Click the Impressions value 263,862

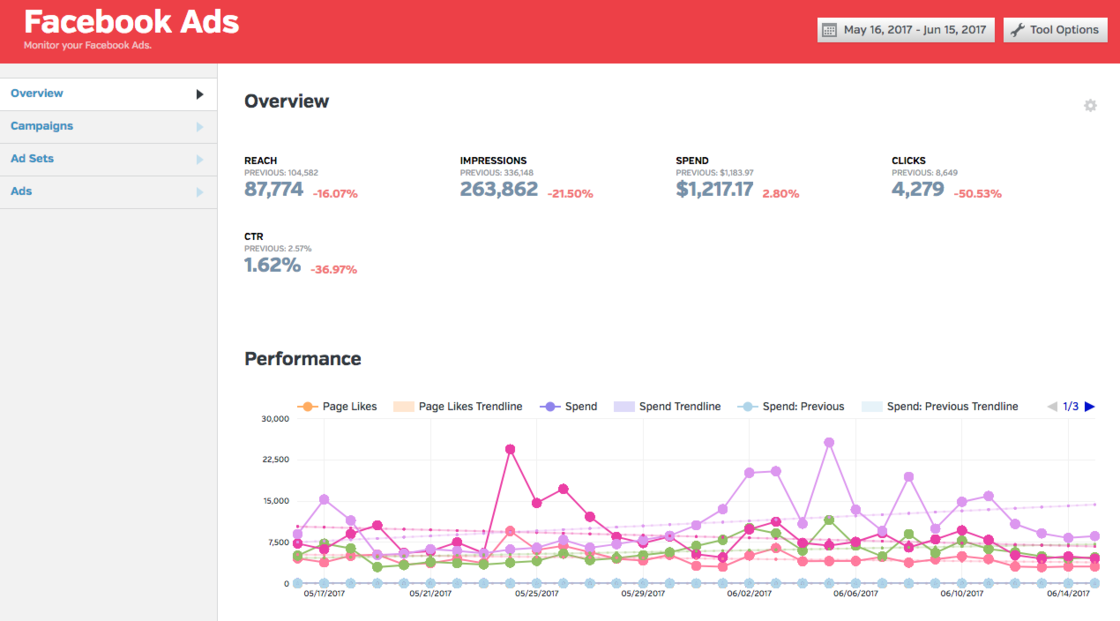[x=499, y=189]
